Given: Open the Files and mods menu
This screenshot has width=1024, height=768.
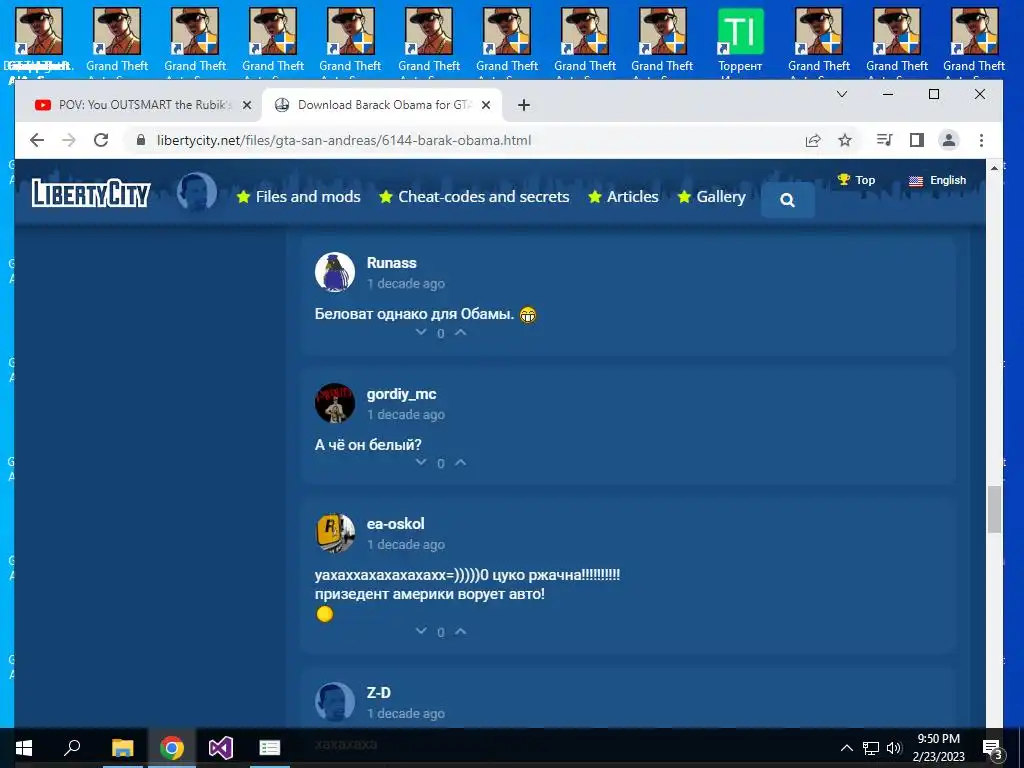Looking at the screenshot, I should point(298,197).
